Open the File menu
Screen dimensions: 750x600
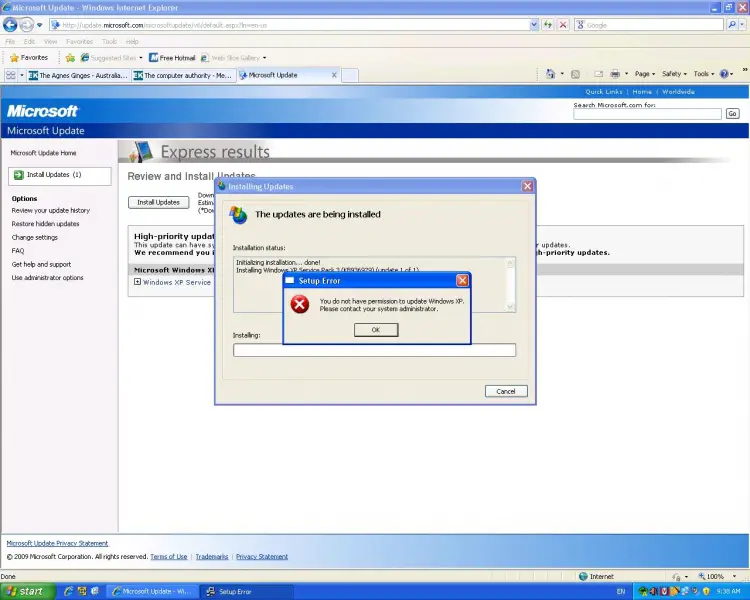click(10, 42)
